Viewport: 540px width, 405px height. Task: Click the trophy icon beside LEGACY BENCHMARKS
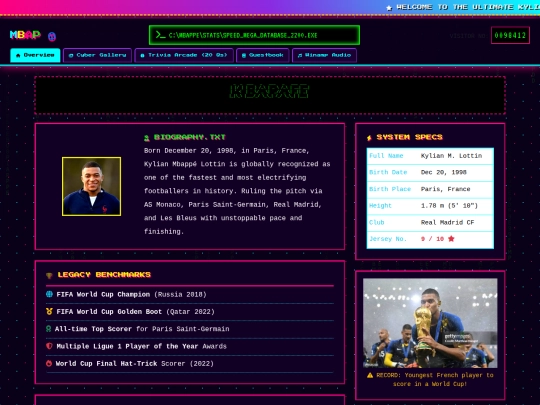[x=49, y=276]
